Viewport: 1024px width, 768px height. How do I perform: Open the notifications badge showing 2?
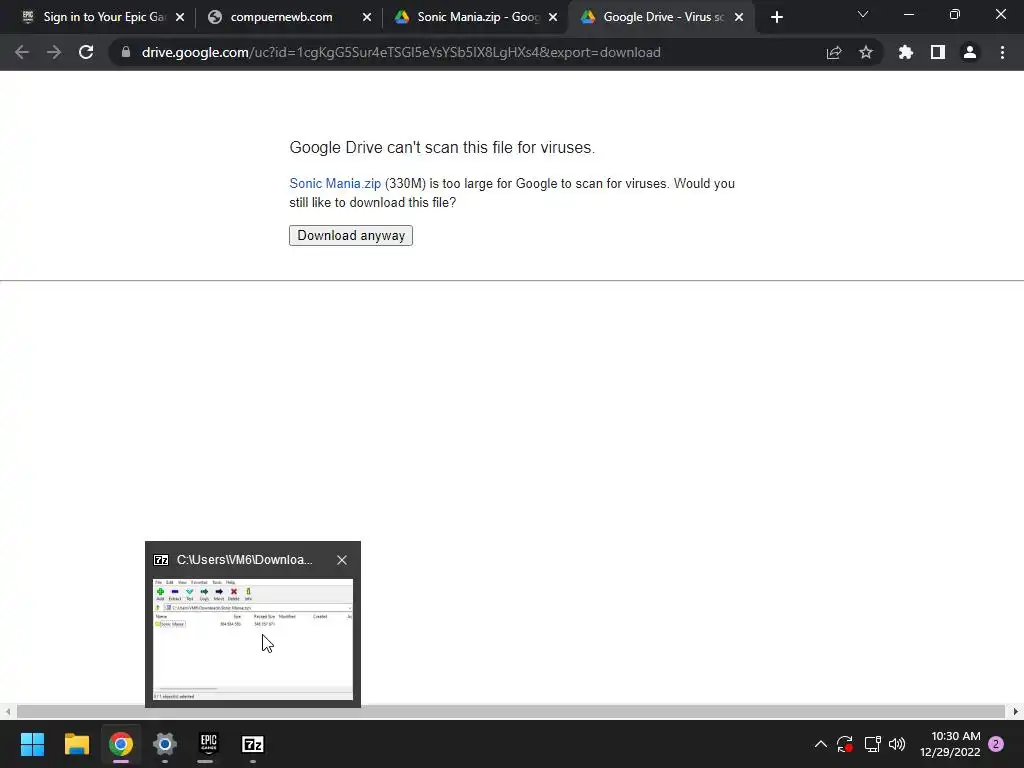[996, 744]
